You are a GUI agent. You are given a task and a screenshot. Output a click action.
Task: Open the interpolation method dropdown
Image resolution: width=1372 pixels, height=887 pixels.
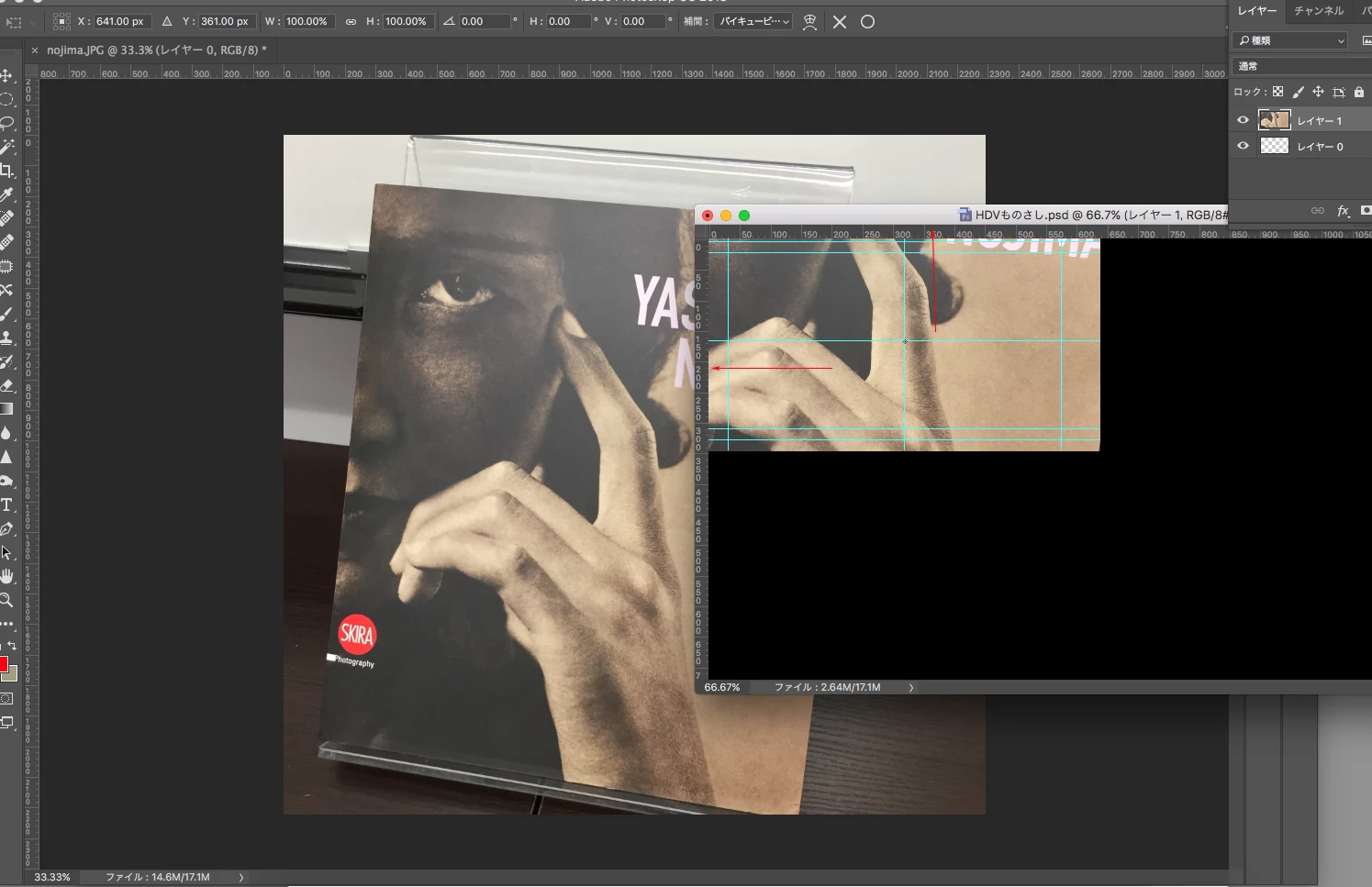click(754, 21)
